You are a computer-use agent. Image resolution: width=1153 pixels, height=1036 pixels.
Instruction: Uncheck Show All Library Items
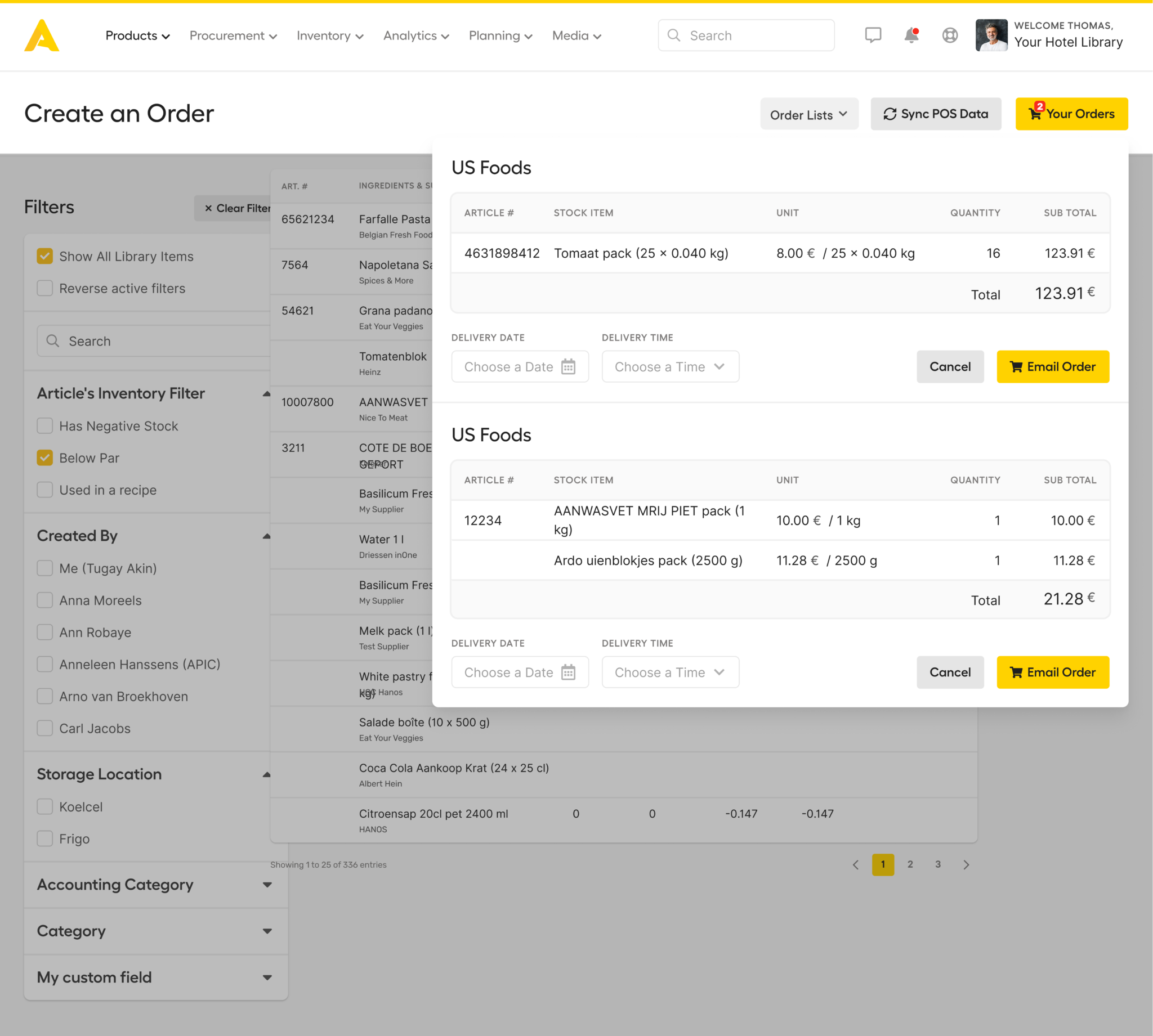coord(44,256)
